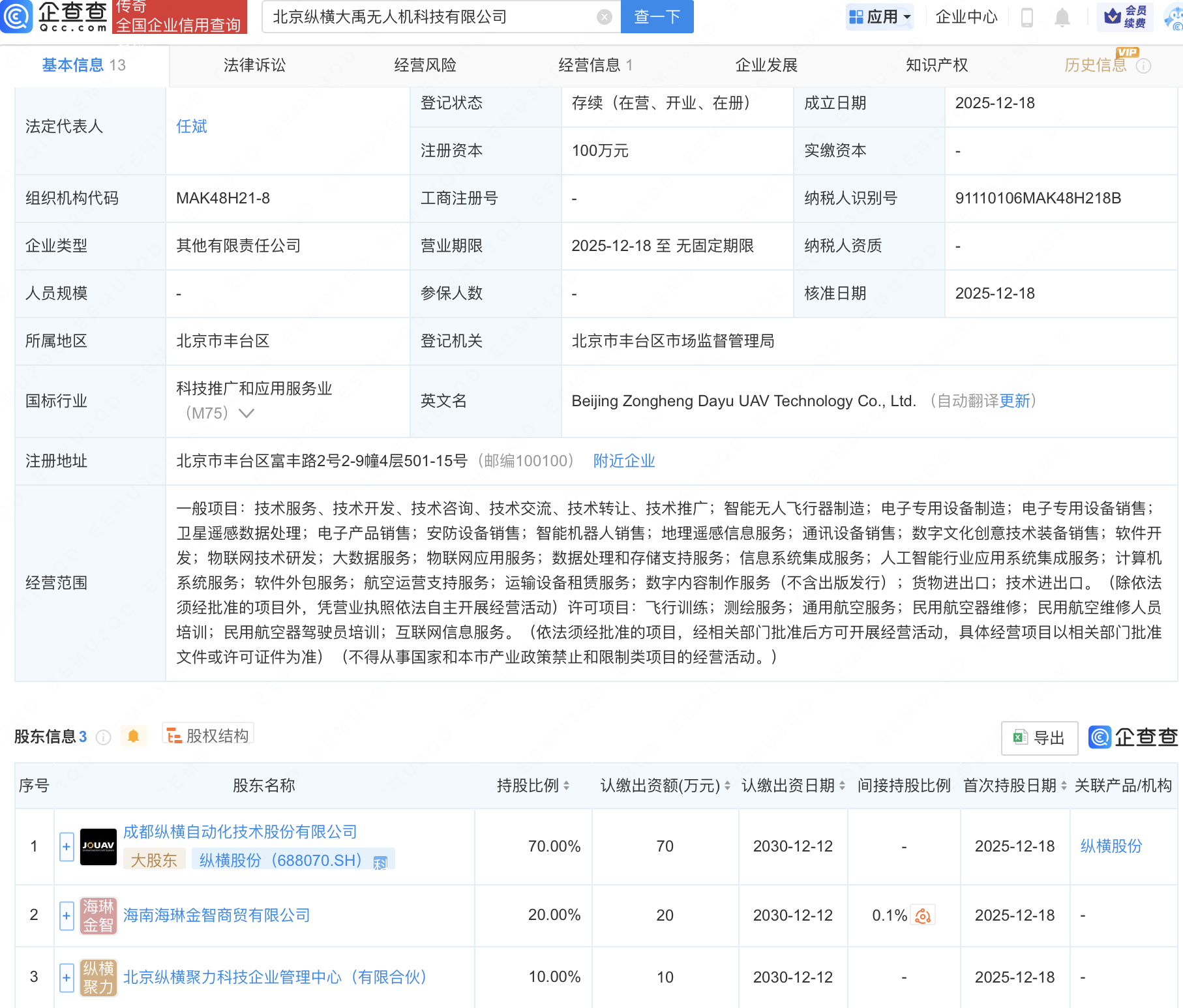Viewport: 1183px width, 1008px height.
Task: Open 股权结构 equity structure chart
Action: (x=207, y=735)
